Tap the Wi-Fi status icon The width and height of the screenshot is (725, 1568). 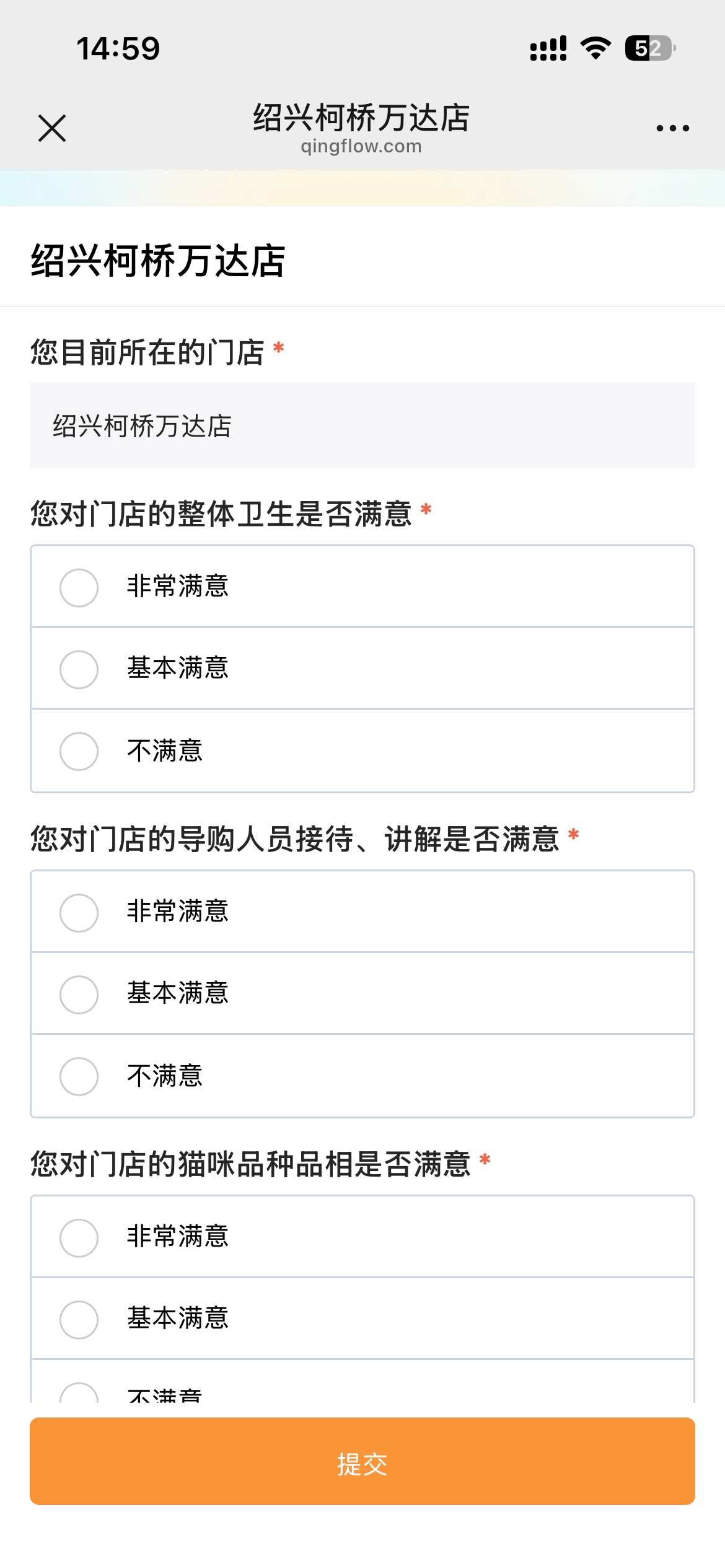[595, 48]
